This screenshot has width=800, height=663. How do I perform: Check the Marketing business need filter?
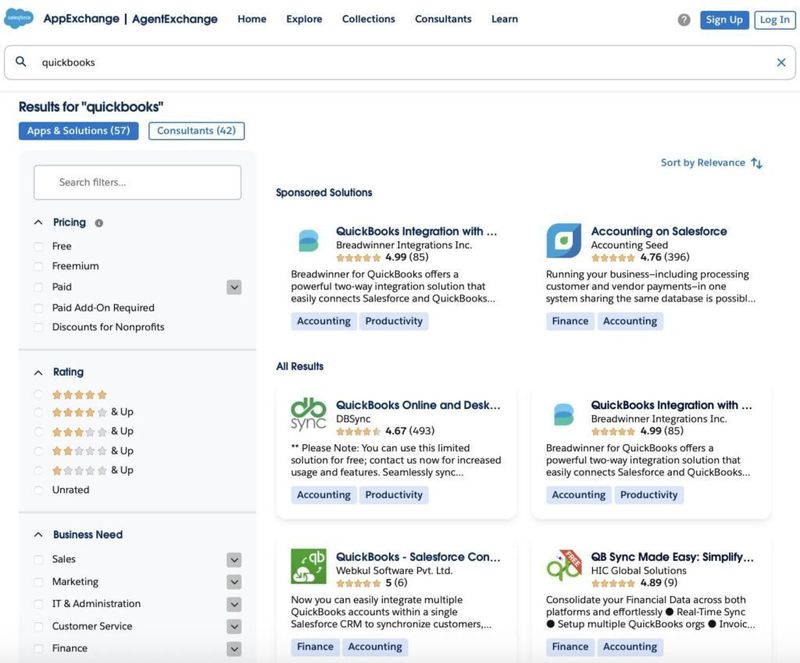pyautogui.click(x=38, y=582)
